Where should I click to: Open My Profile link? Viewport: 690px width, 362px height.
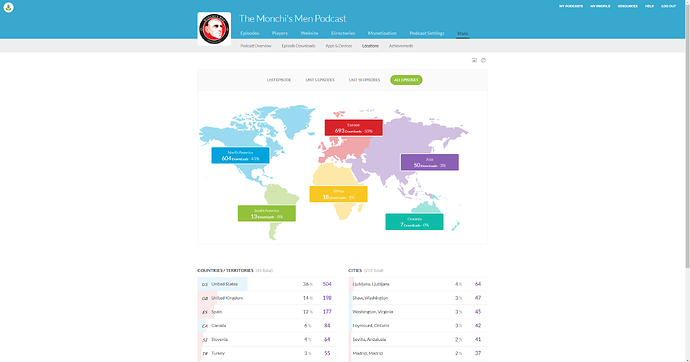600,6
